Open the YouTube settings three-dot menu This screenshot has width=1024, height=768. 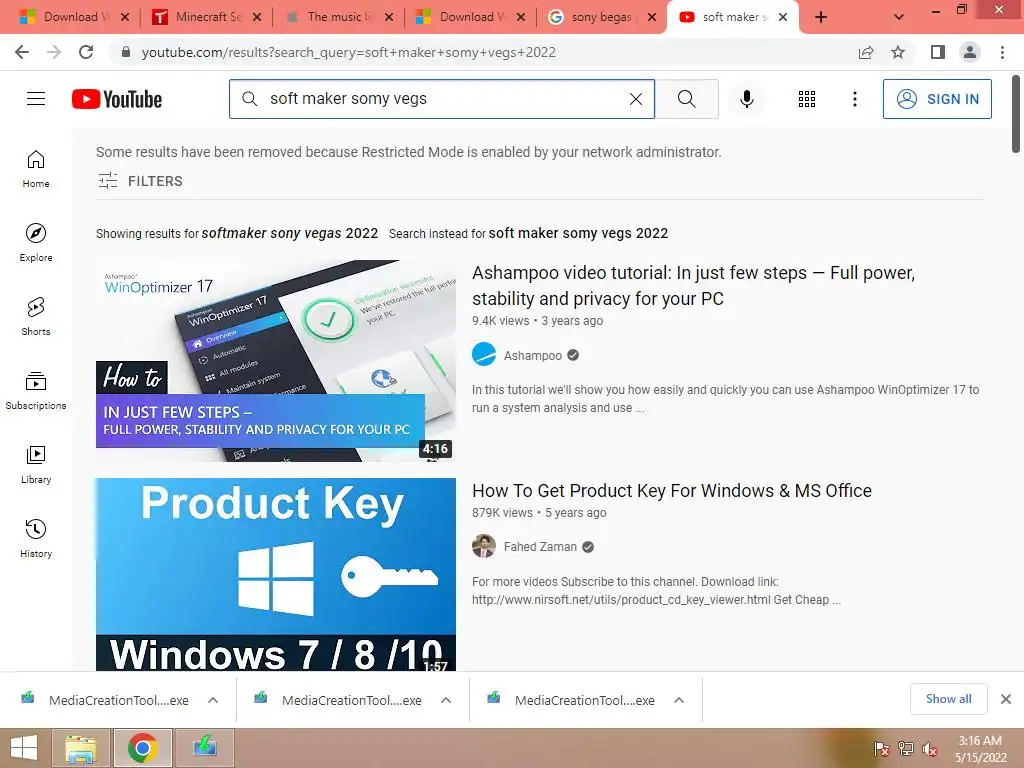click(854, 99)
